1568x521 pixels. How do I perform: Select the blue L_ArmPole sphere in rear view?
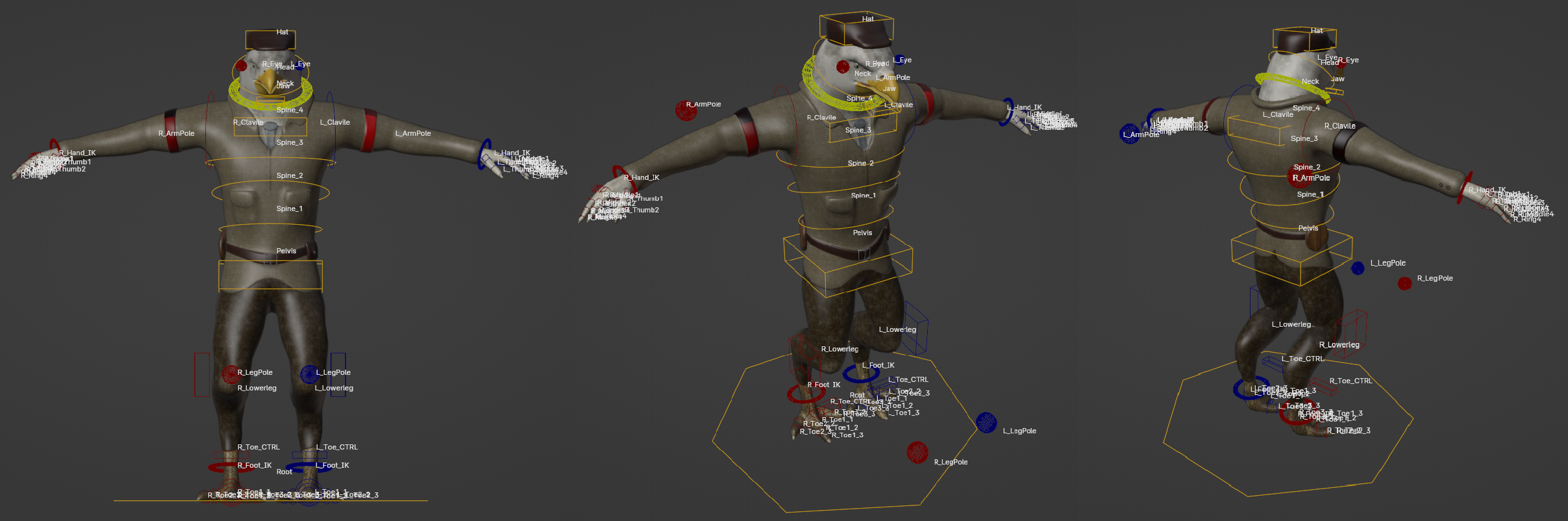point(1130,134)
